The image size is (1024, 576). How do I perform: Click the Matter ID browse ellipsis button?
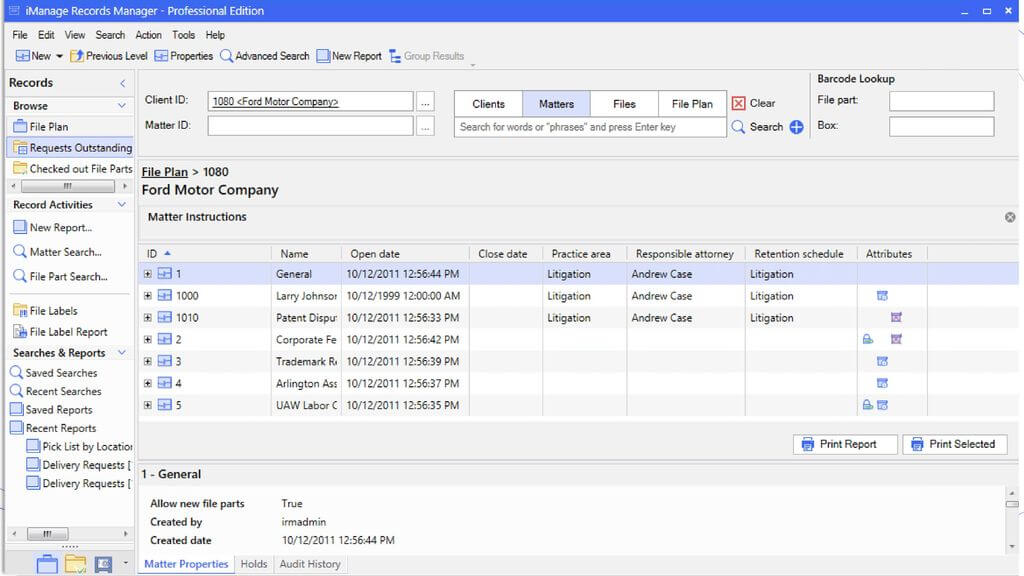click(425, 126)
